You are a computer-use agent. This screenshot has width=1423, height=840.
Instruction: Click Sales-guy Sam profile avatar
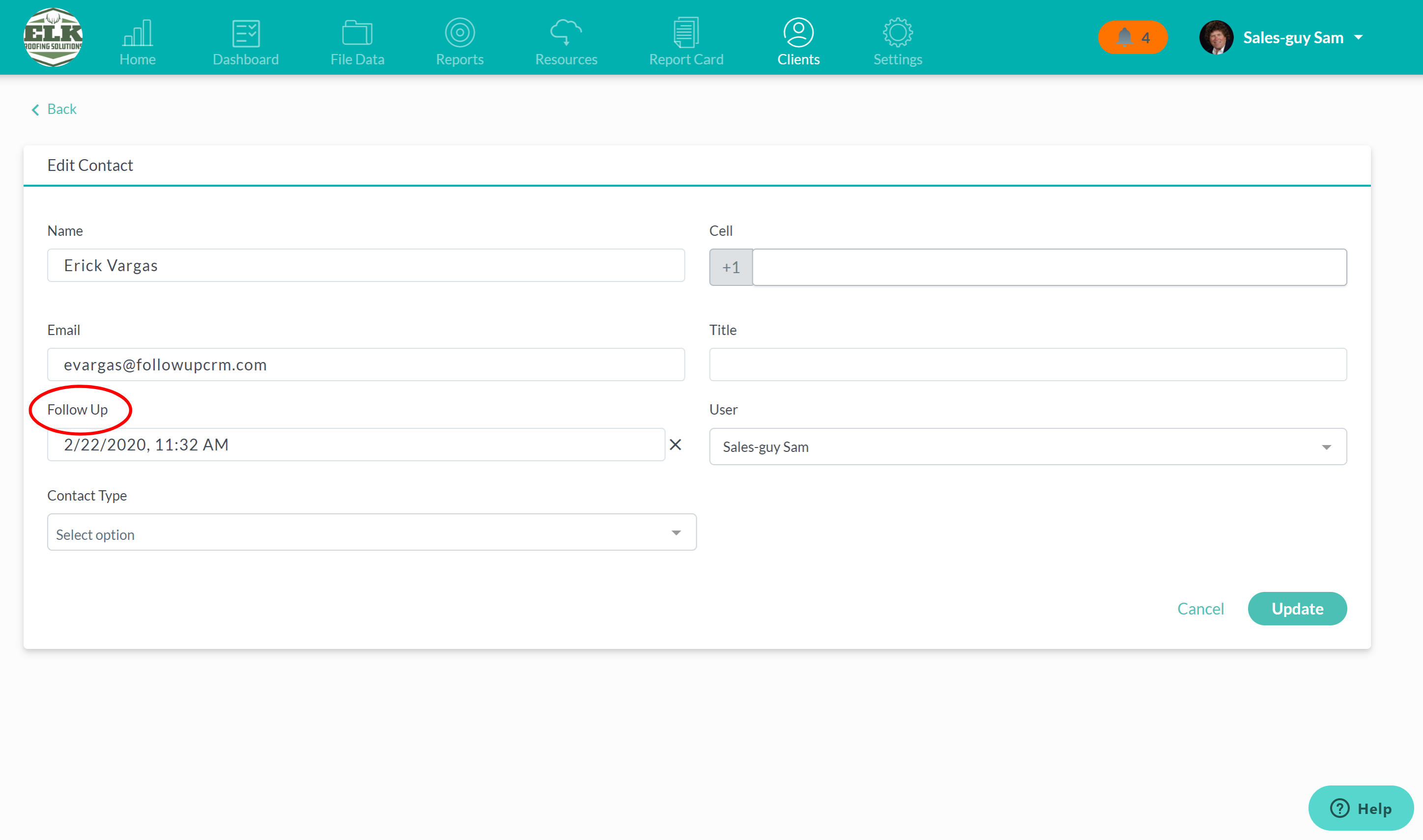[1216, 37]
